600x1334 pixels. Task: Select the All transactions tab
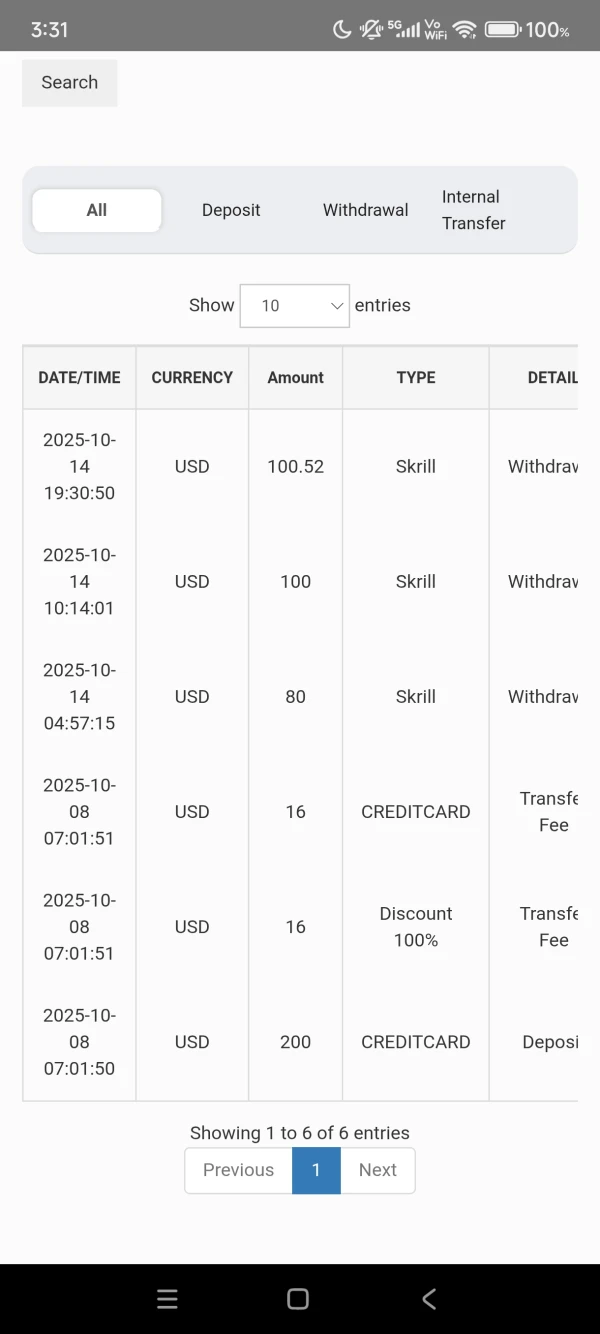coord(97,210)
